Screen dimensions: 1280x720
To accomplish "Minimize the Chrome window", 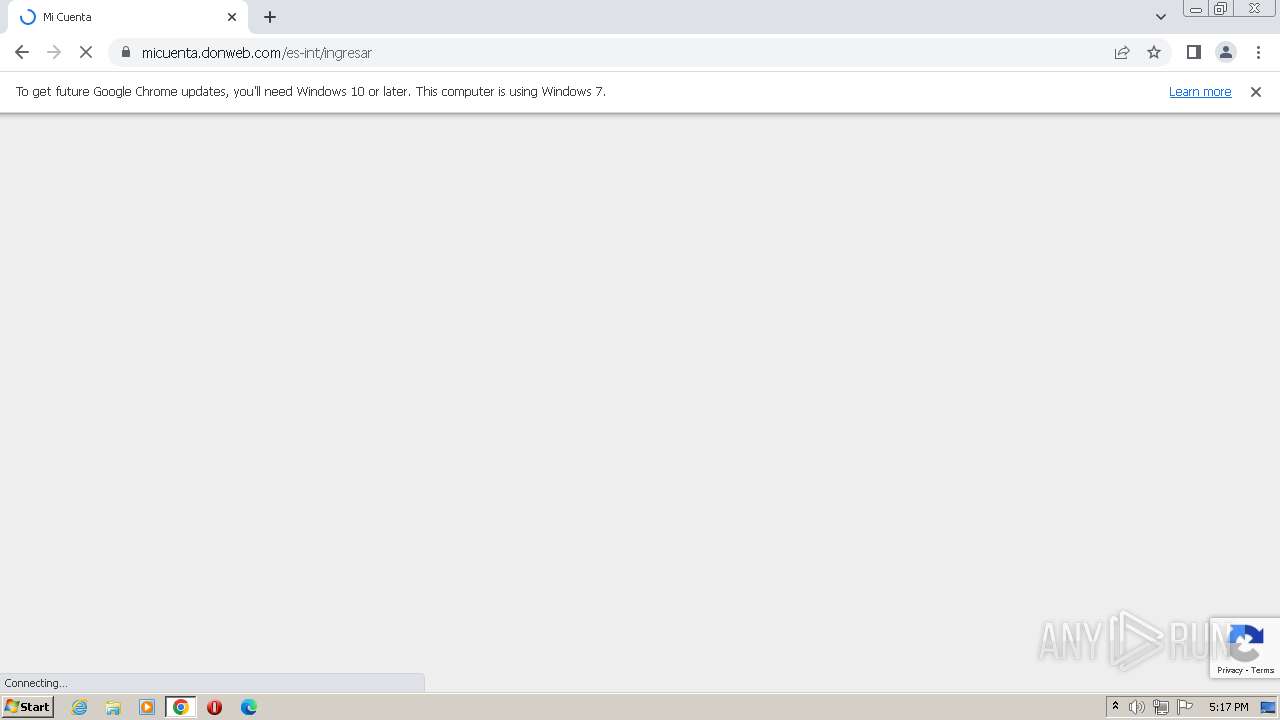I will (1196, 9).
